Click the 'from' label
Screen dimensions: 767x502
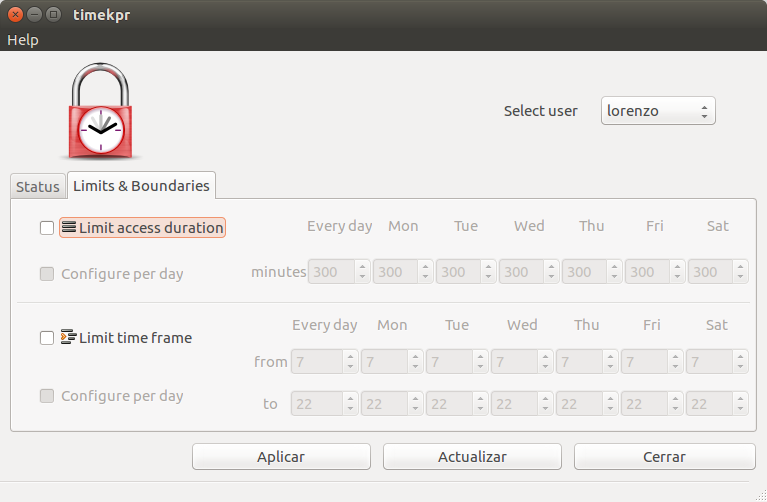[x=271, y=362]
